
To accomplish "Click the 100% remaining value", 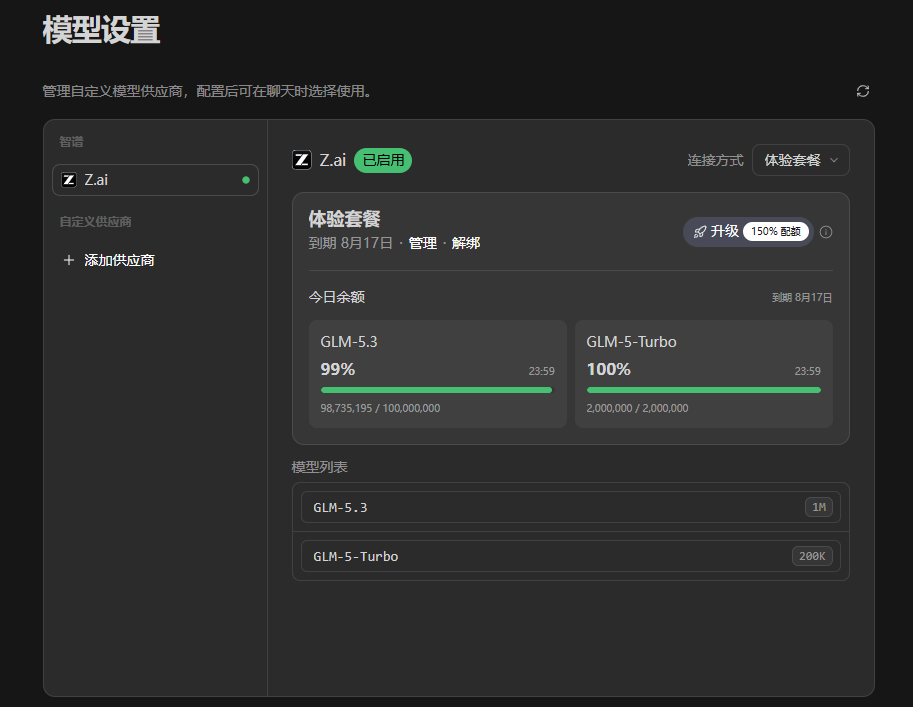I will 608,369.
